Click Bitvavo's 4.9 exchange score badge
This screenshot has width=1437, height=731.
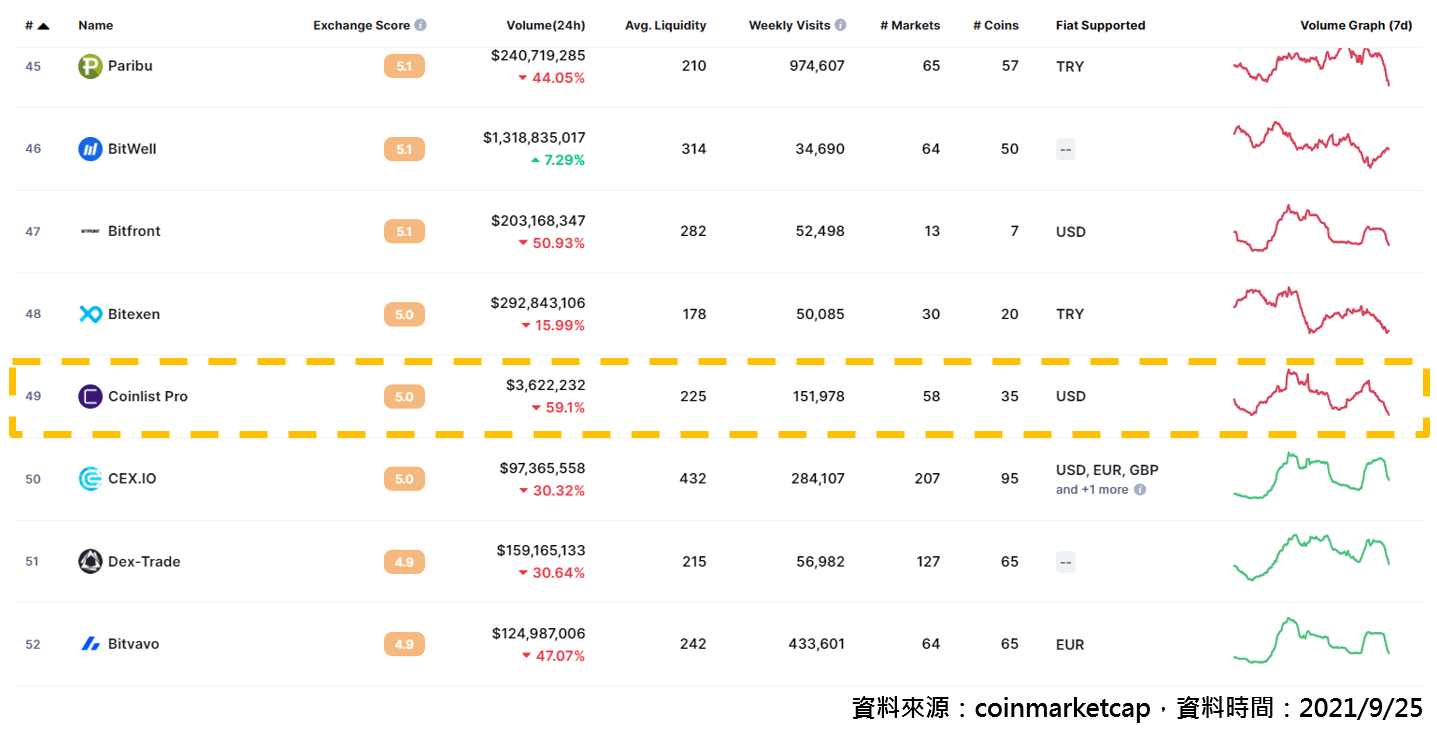(x=404, y=644)
